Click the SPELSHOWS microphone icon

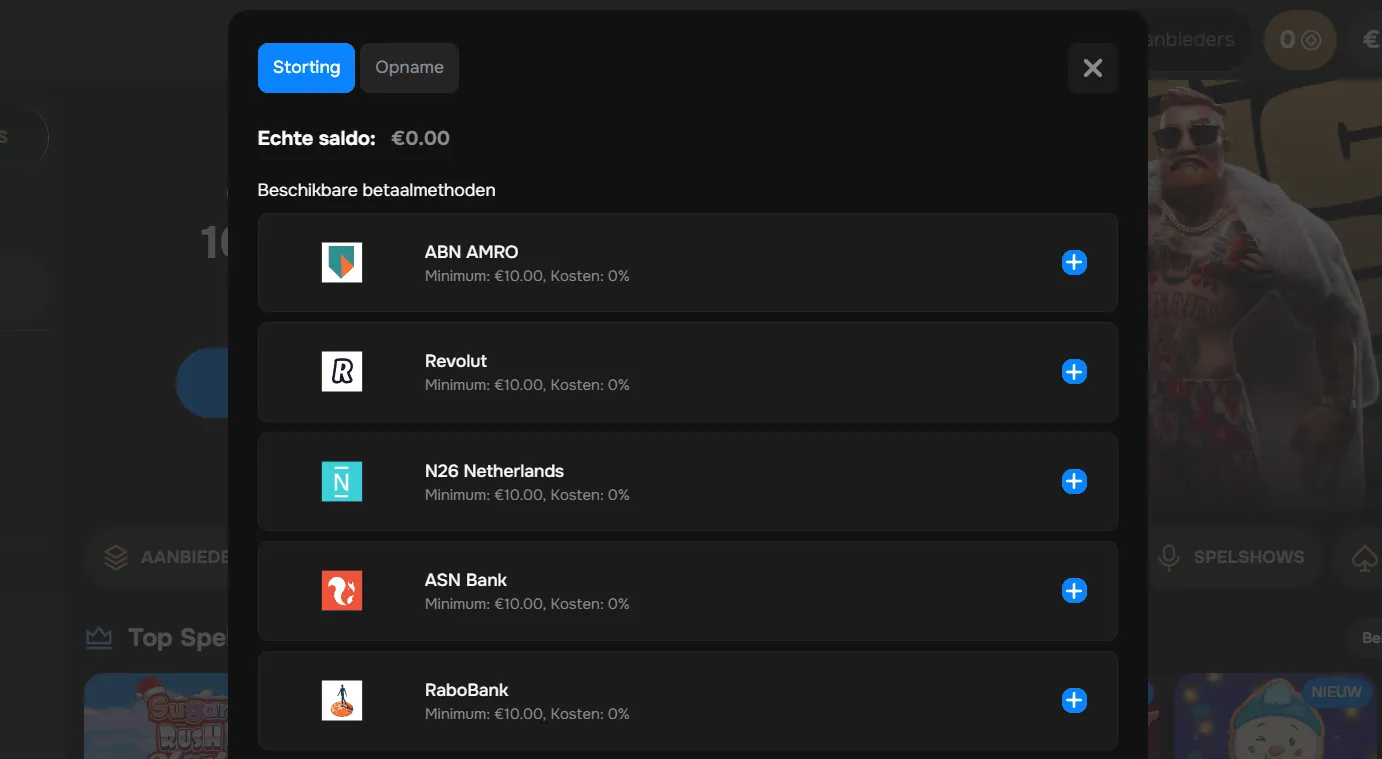(1170, 557)
